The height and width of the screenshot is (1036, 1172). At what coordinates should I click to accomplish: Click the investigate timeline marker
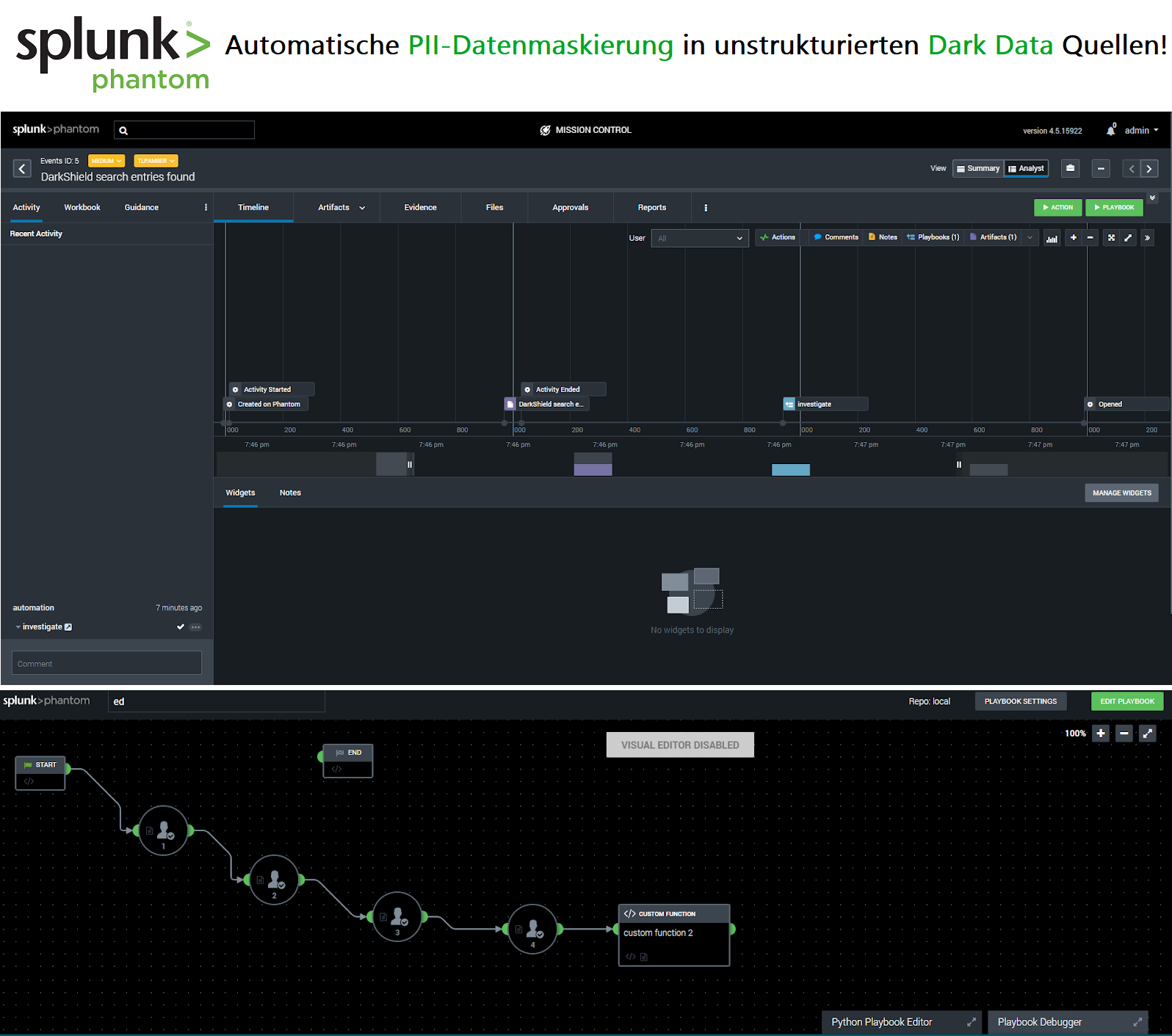tap(825, 404)
